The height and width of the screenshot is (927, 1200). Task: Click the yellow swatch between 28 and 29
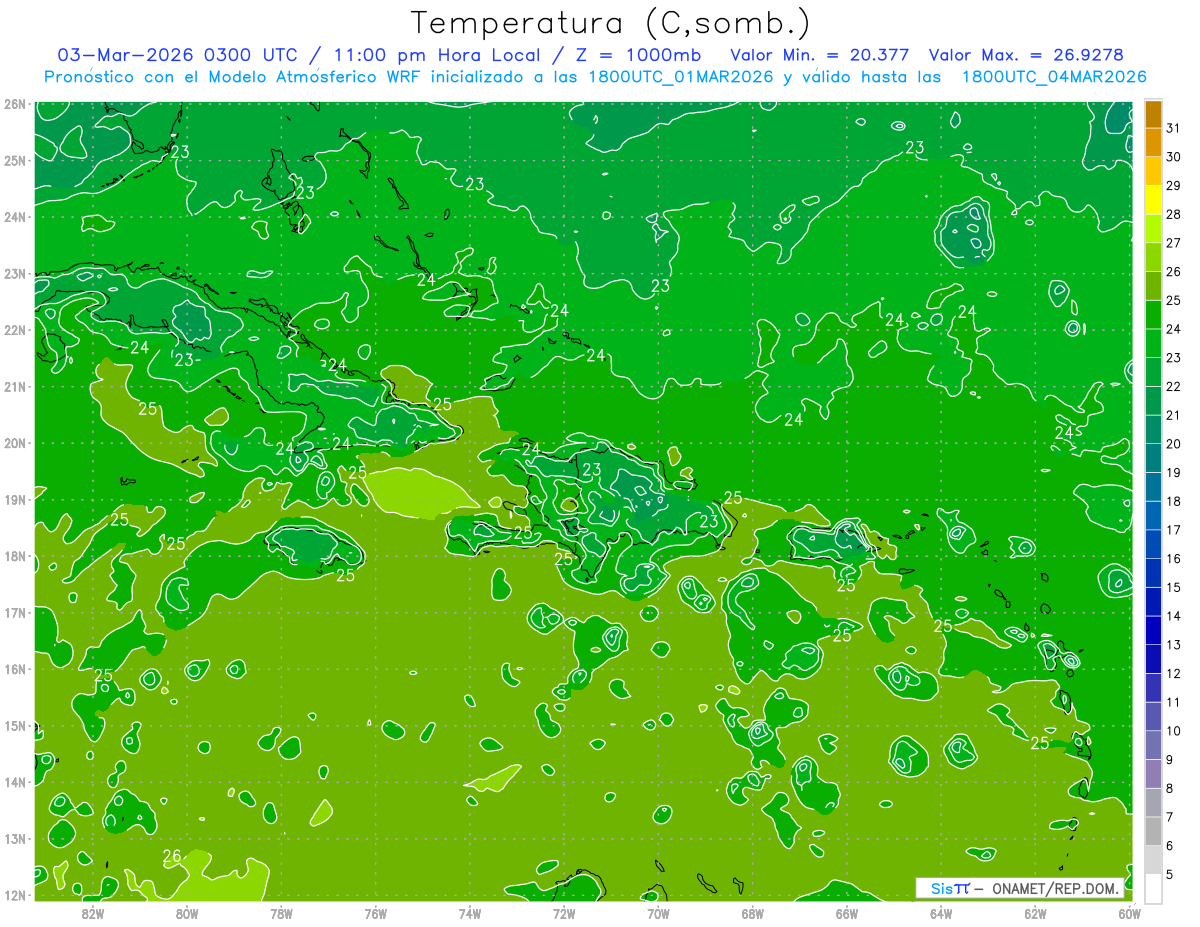pyautogui.click(x=1153, y=199)
